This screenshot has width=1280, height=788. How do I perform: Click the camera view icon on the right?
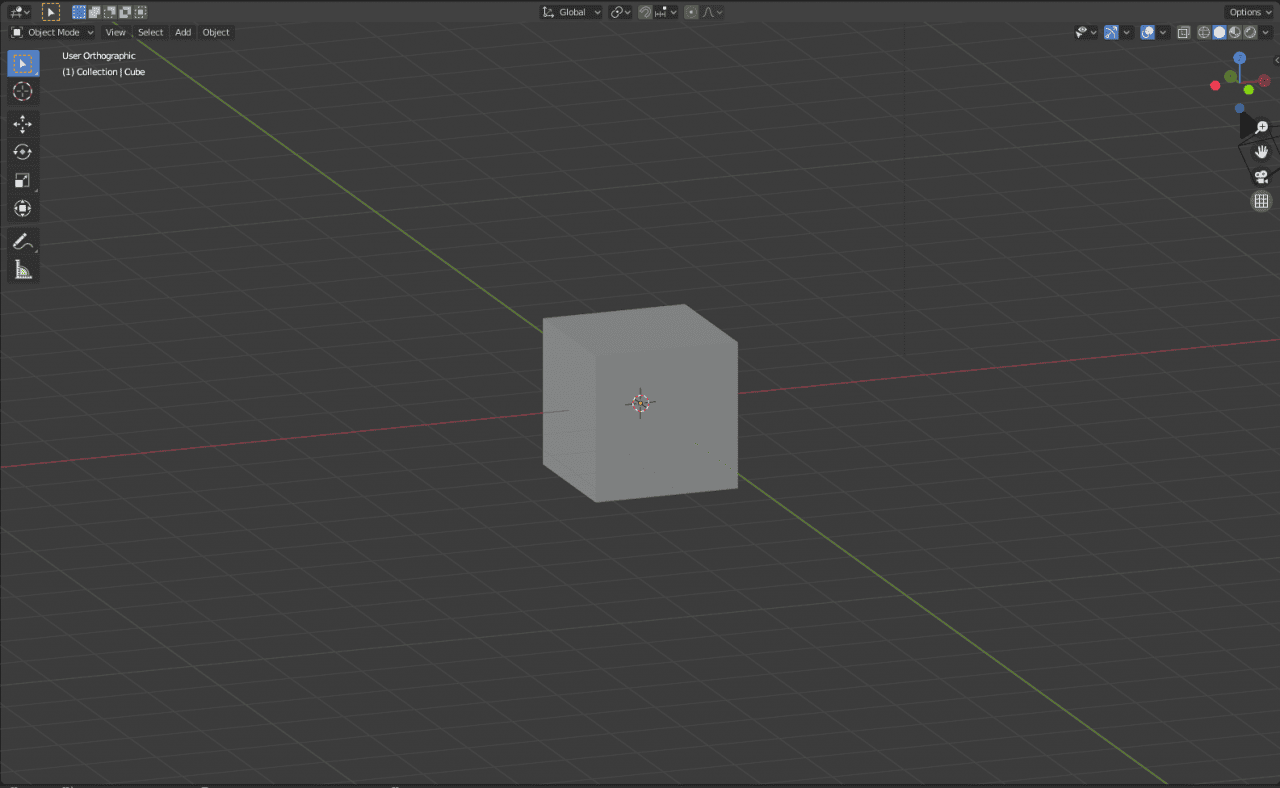click(1261, 176)
